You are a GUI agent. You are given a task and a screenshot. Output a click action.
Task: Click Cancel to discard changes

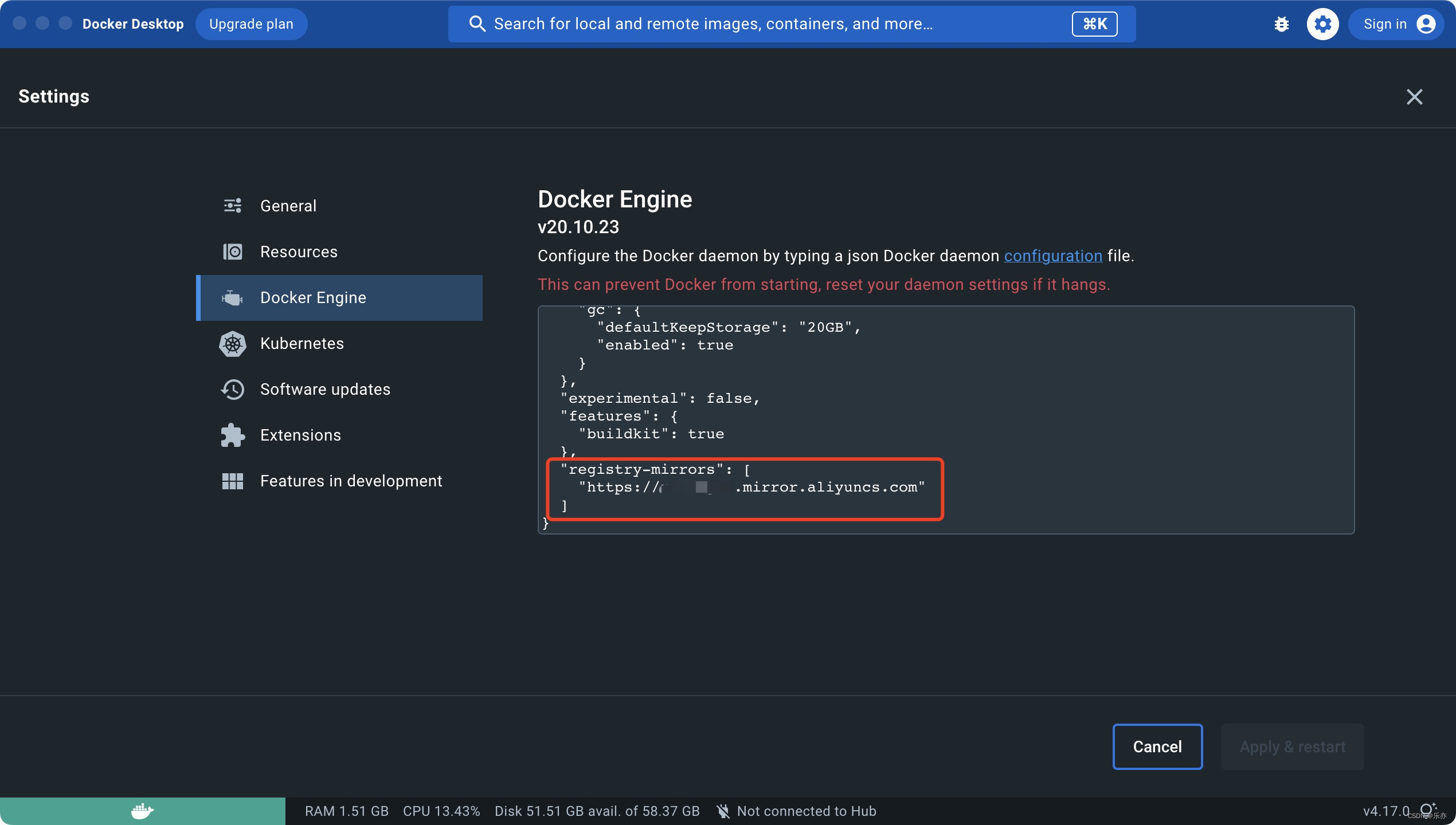click(1157, 746)
